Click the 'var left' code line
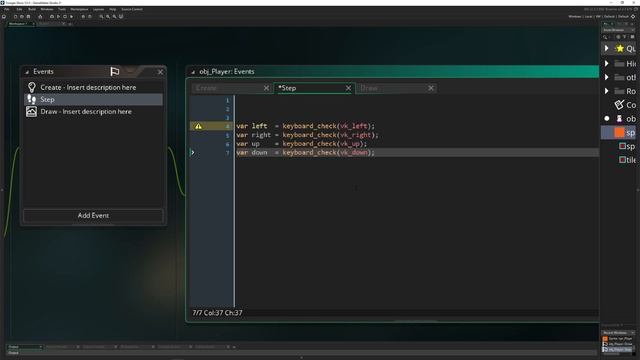Viewport: 640px width, 360px height. (x=305, y=126)
